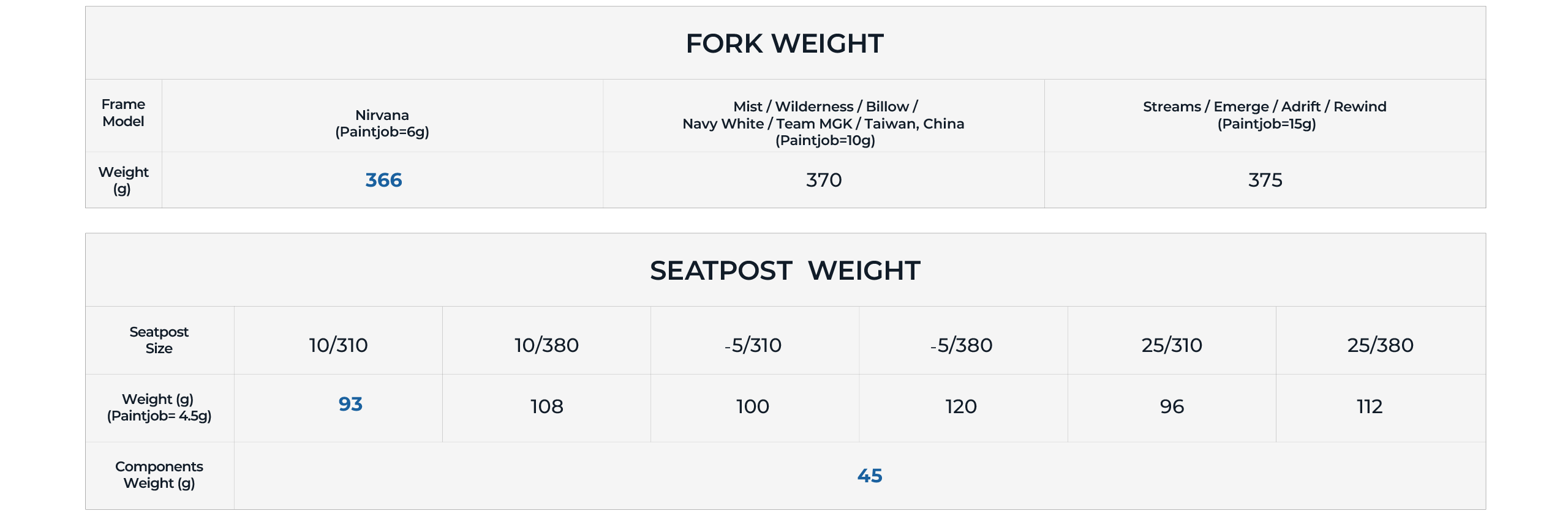Click the 10/380 seatpost size cell
The width and height of the screenshot is (1568, 527).
click(x=546, y=345)
